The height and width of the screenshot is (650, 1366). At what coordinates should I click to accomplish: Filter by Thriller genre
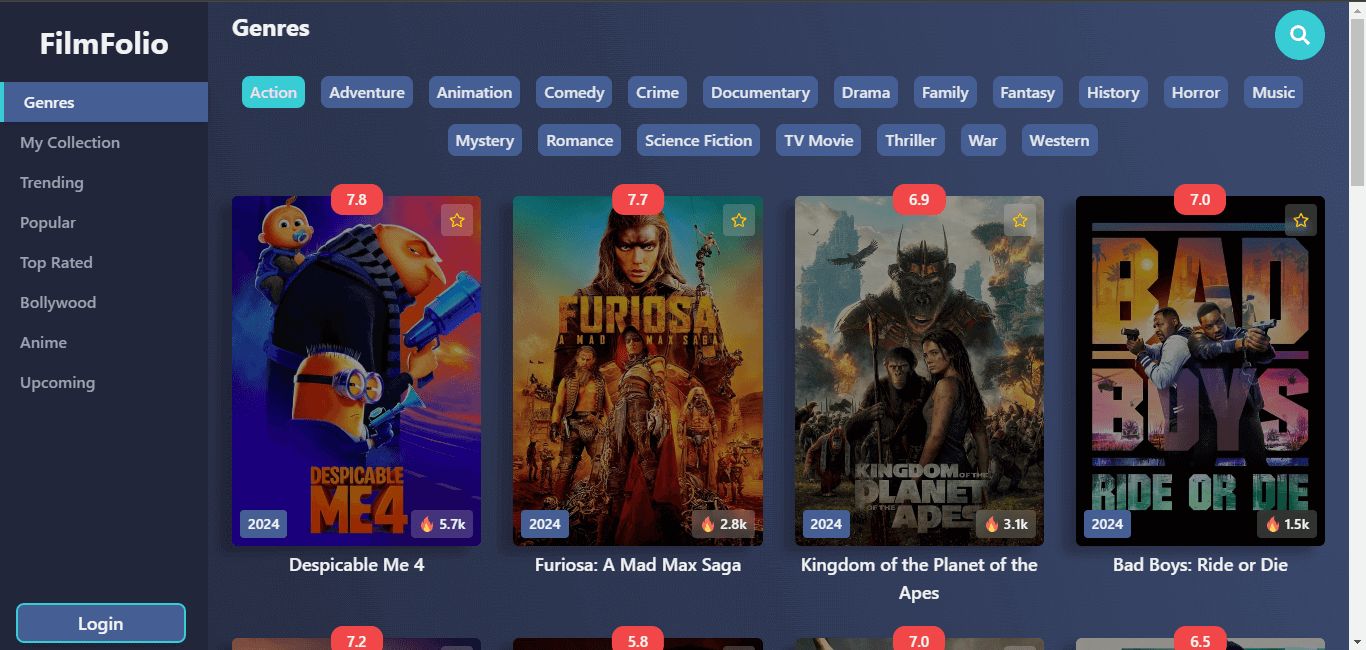point(911,140)
